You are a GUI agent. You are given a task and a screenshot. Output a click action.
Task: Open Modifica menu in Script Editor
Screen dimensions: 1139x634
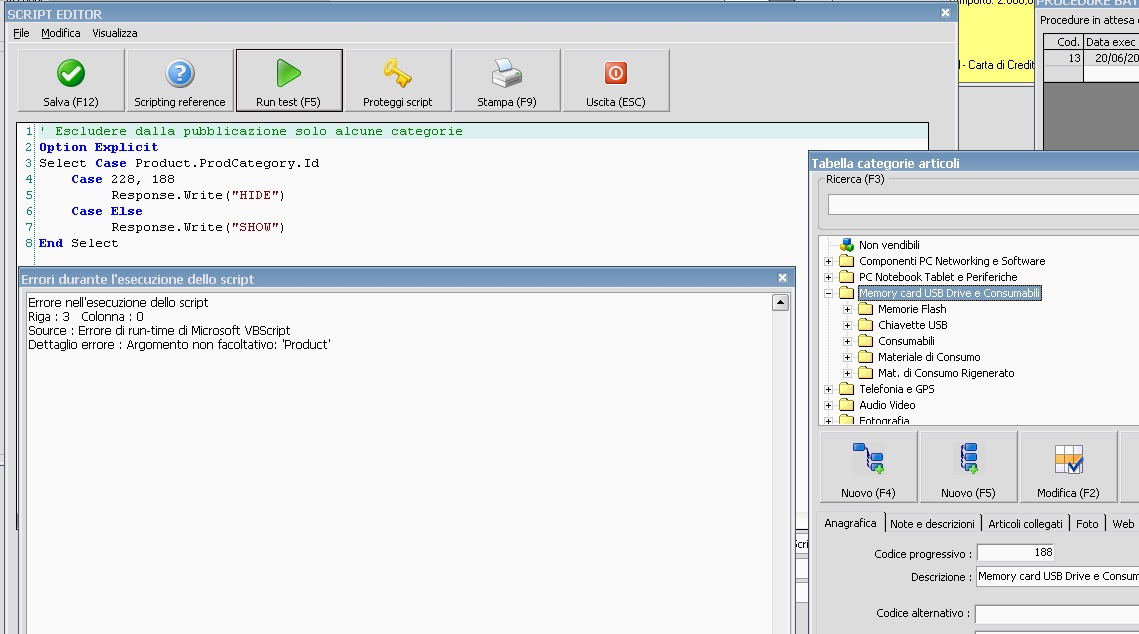tap(60, 33)
